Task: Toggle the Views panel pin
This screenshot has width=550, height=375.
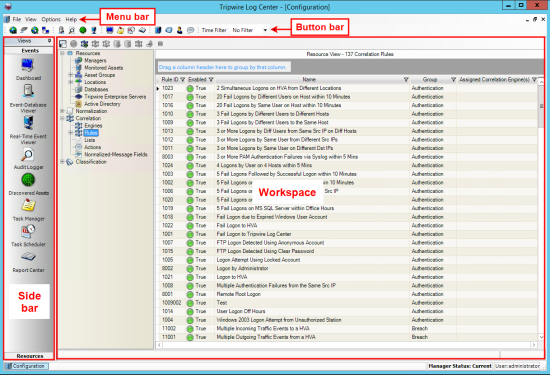Action: click(x=49, y=41)
